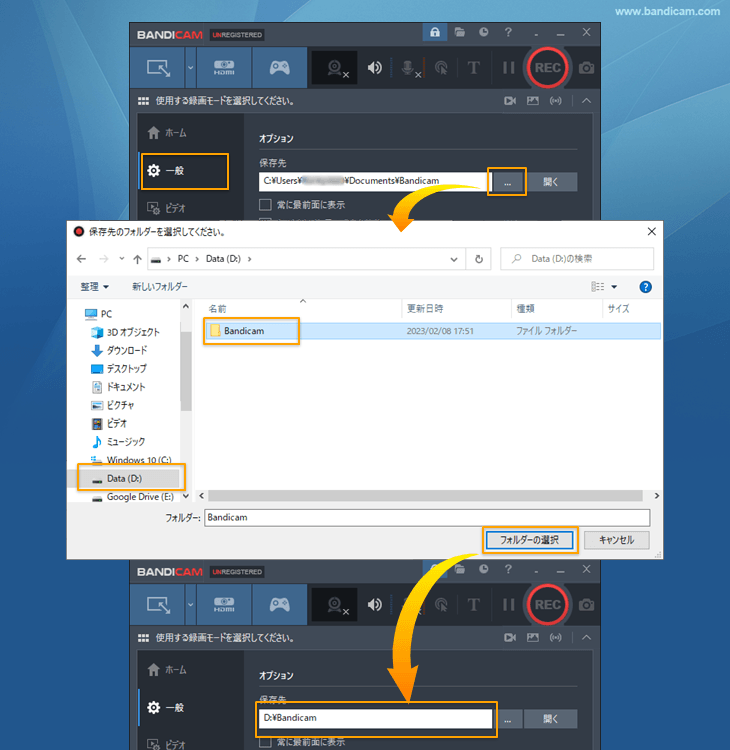Click video list icon in top window mode bar

510,101
